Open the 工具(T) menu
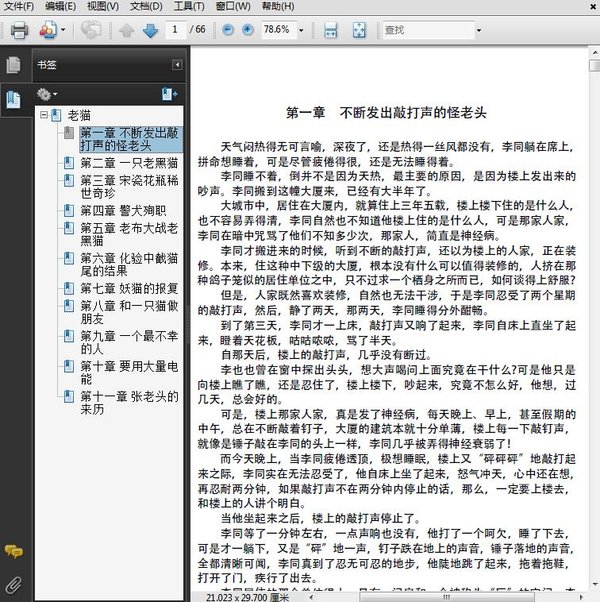 182,6
